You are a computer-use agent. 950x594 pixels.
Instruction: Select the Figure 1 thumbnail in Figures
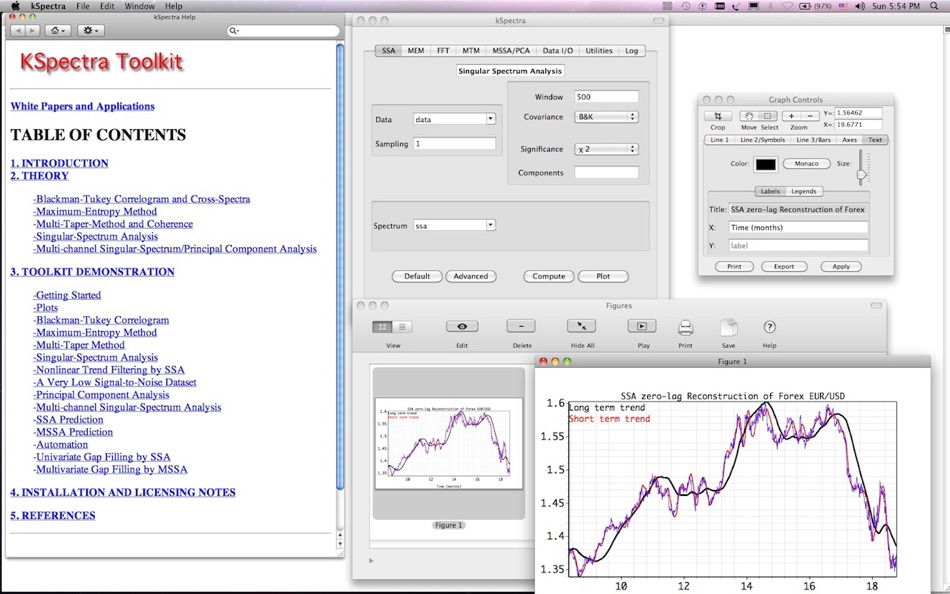[x=448, y=443]
